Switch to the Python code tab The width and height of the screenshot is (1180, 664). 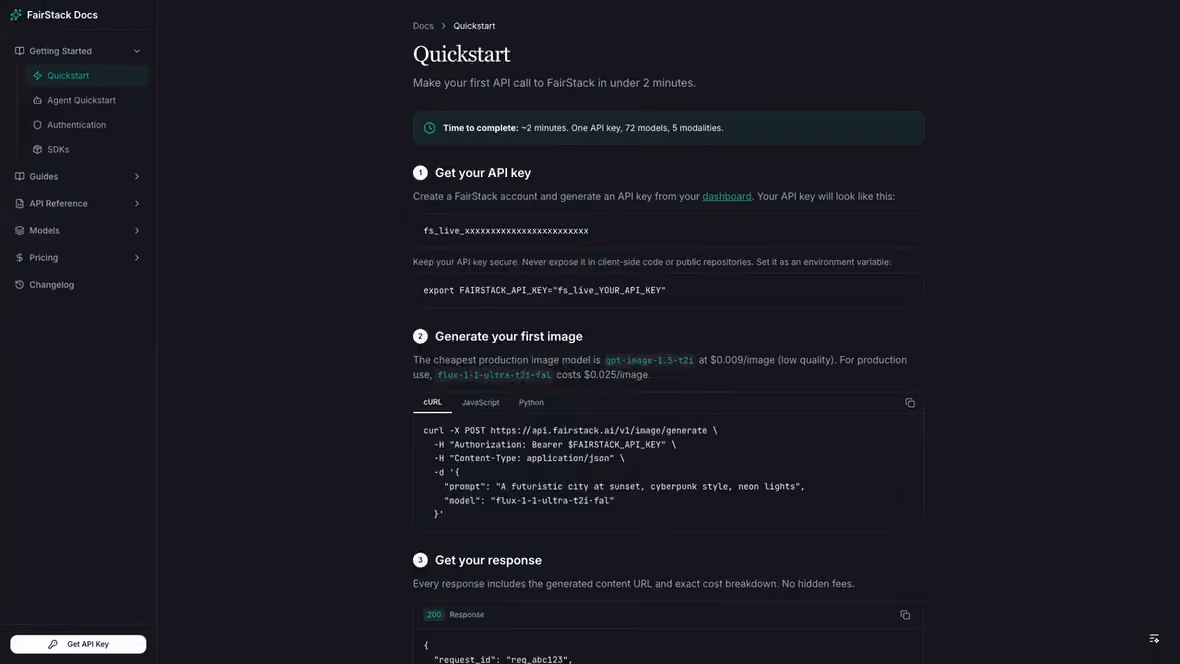tap(531, 403)
